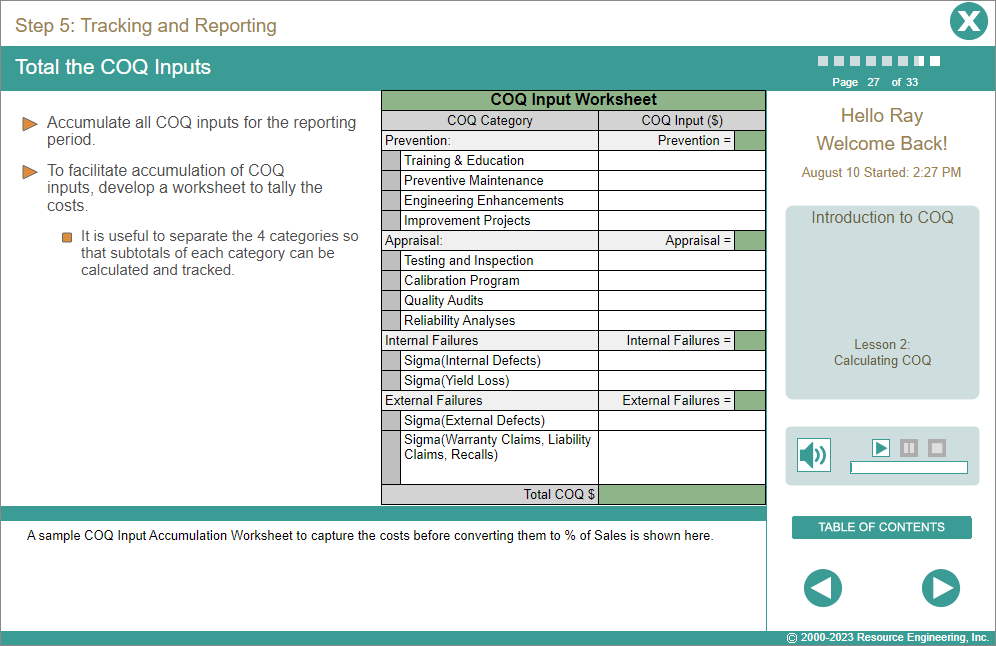Click the second-to-last highlighted progress square
This screenshot has height=646, width=996.
point(918,60)
